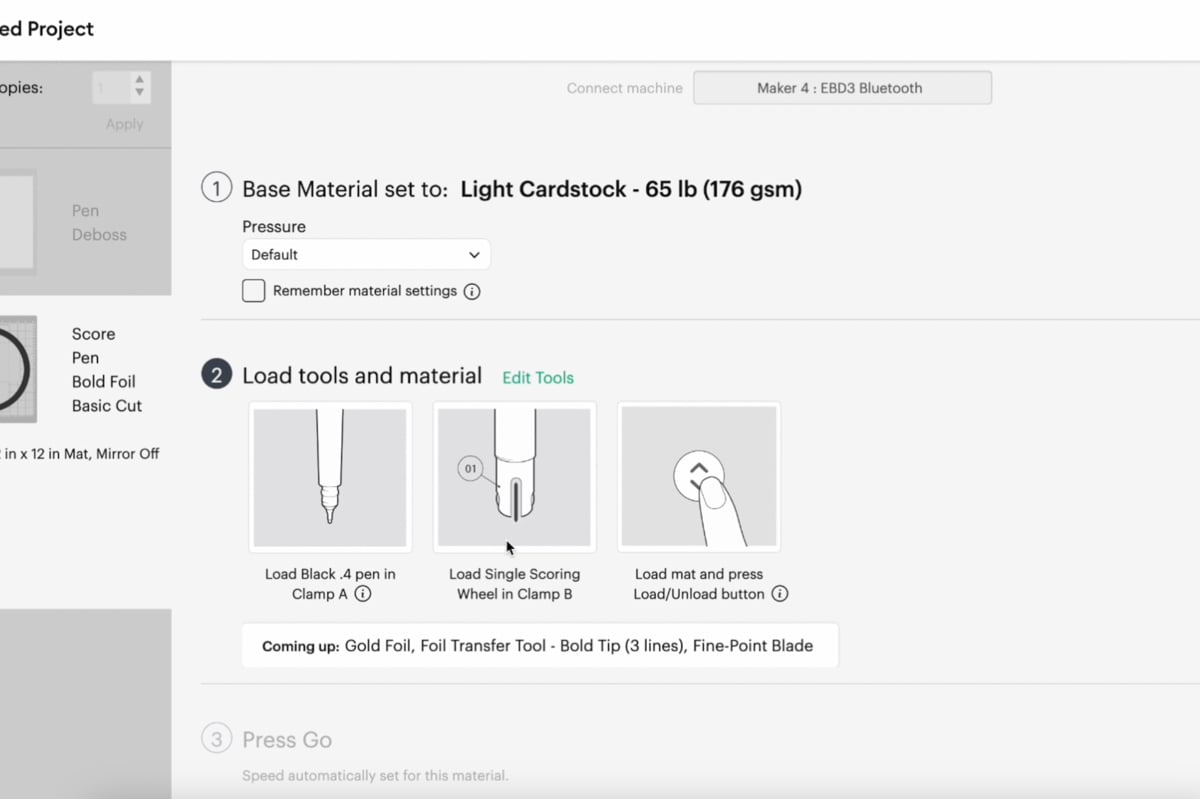Click the black pen tool illustration
The image size is (1200, 799).
pyautogui.click(x=330, y=477)
